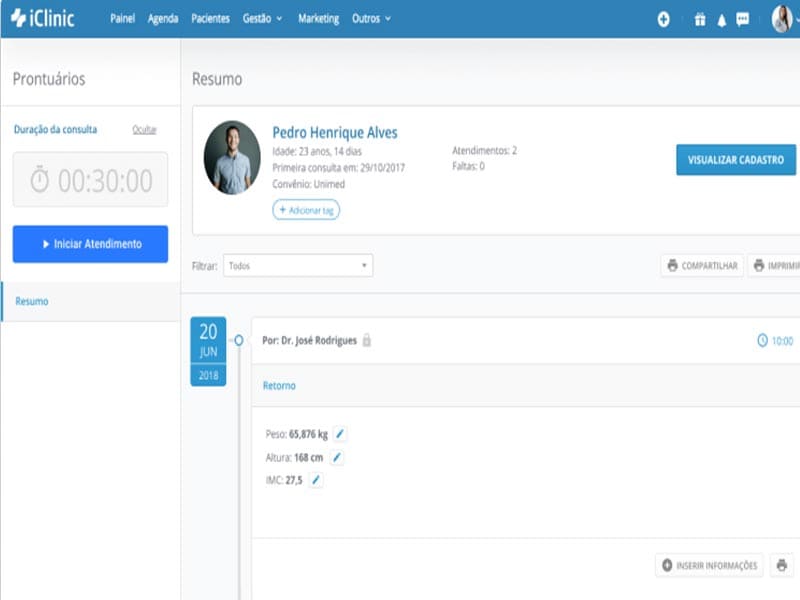This screenshot has width=800, height=600.
Task: Click the 20 JUN 2018 timeline date marker
Action: pos(208,352)
